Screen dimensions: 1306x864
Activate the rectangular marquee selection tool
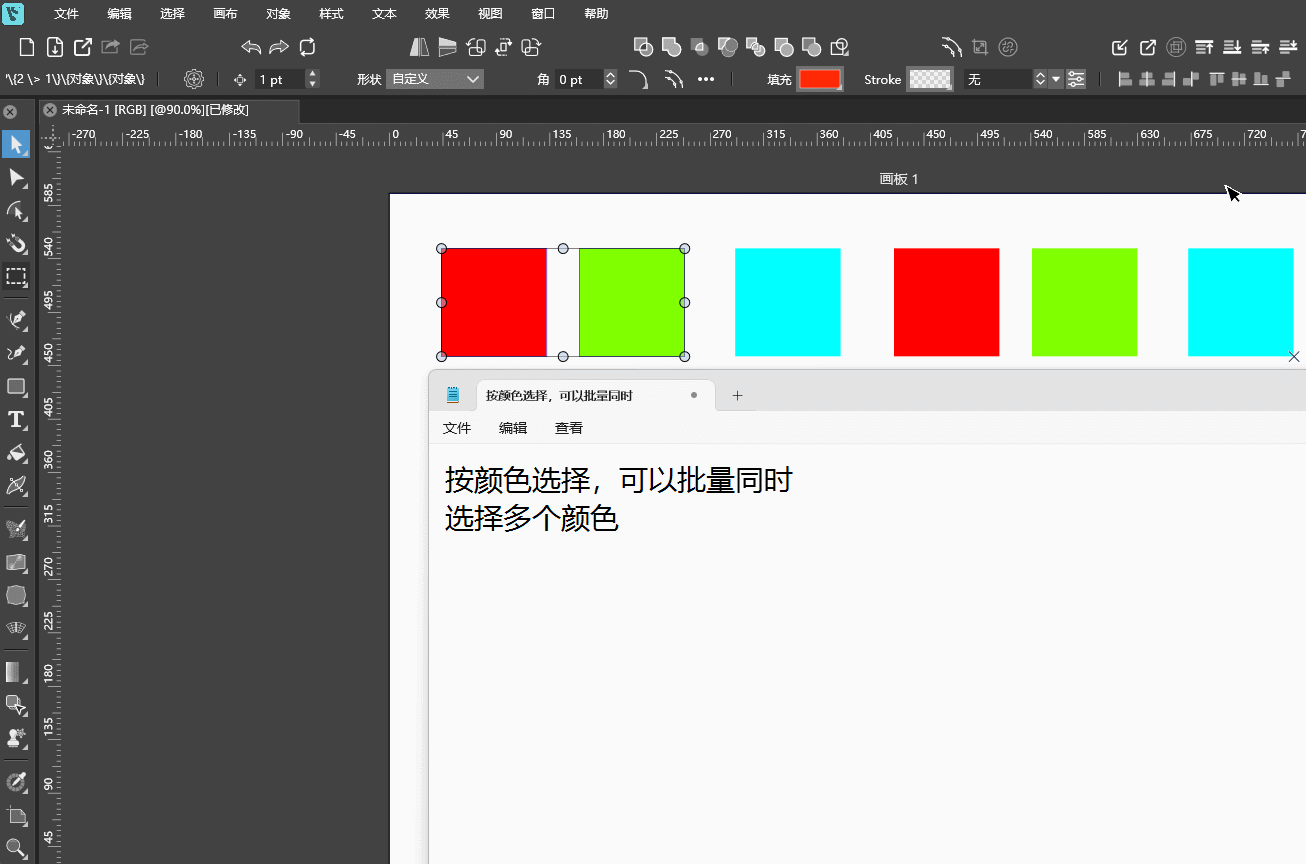tap(16, 276)
